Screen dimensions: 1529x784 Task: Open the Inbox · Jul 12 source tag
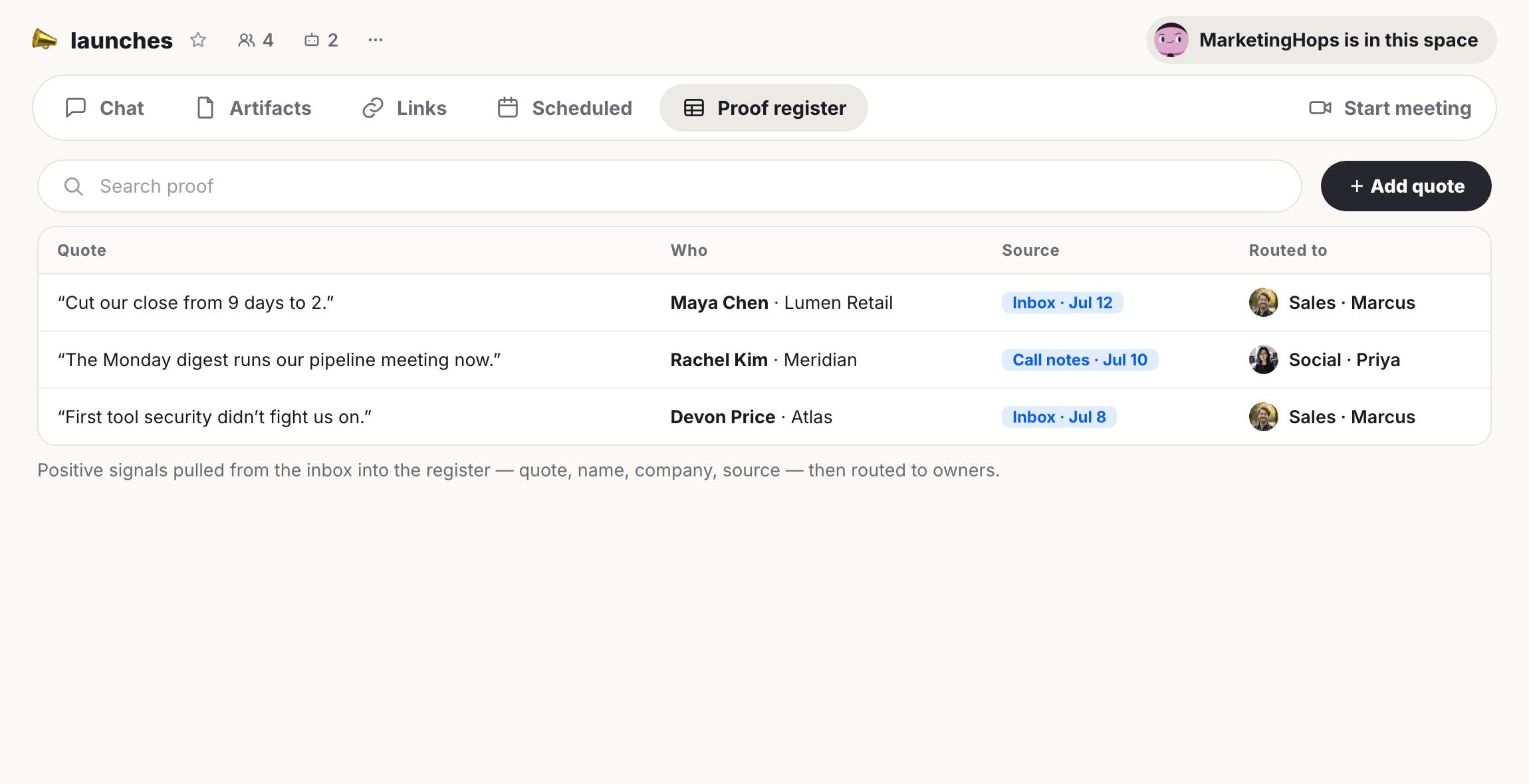click(x=1062, y=302)
